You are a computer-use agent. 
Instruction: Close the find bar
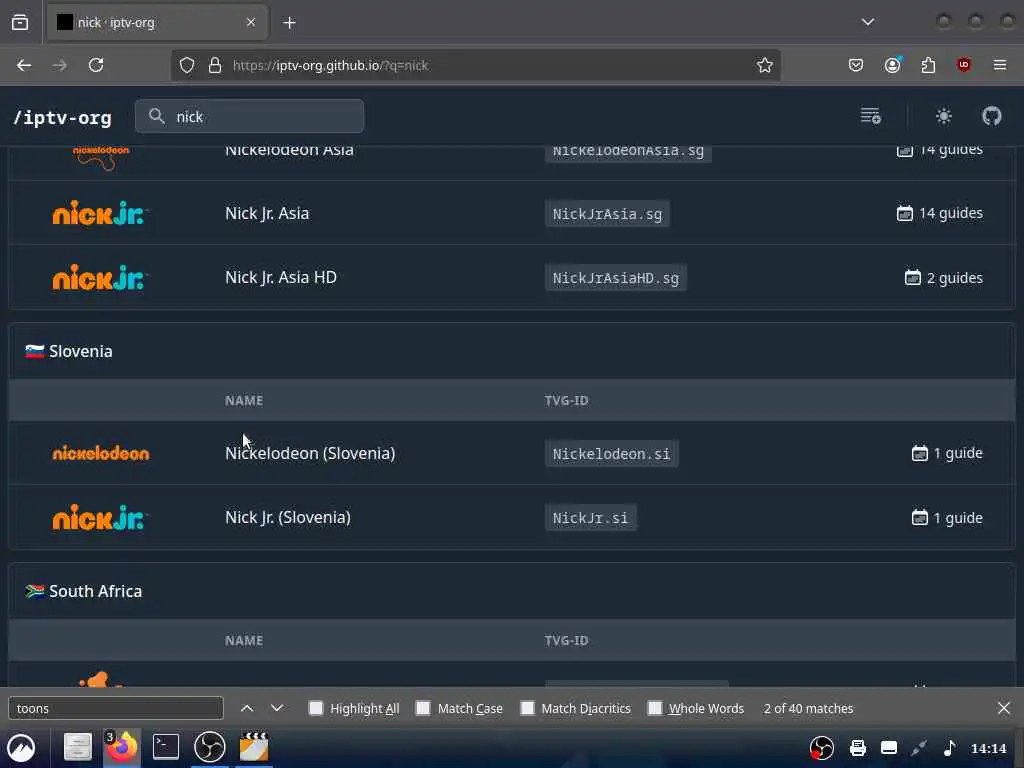pos(1004,708)
